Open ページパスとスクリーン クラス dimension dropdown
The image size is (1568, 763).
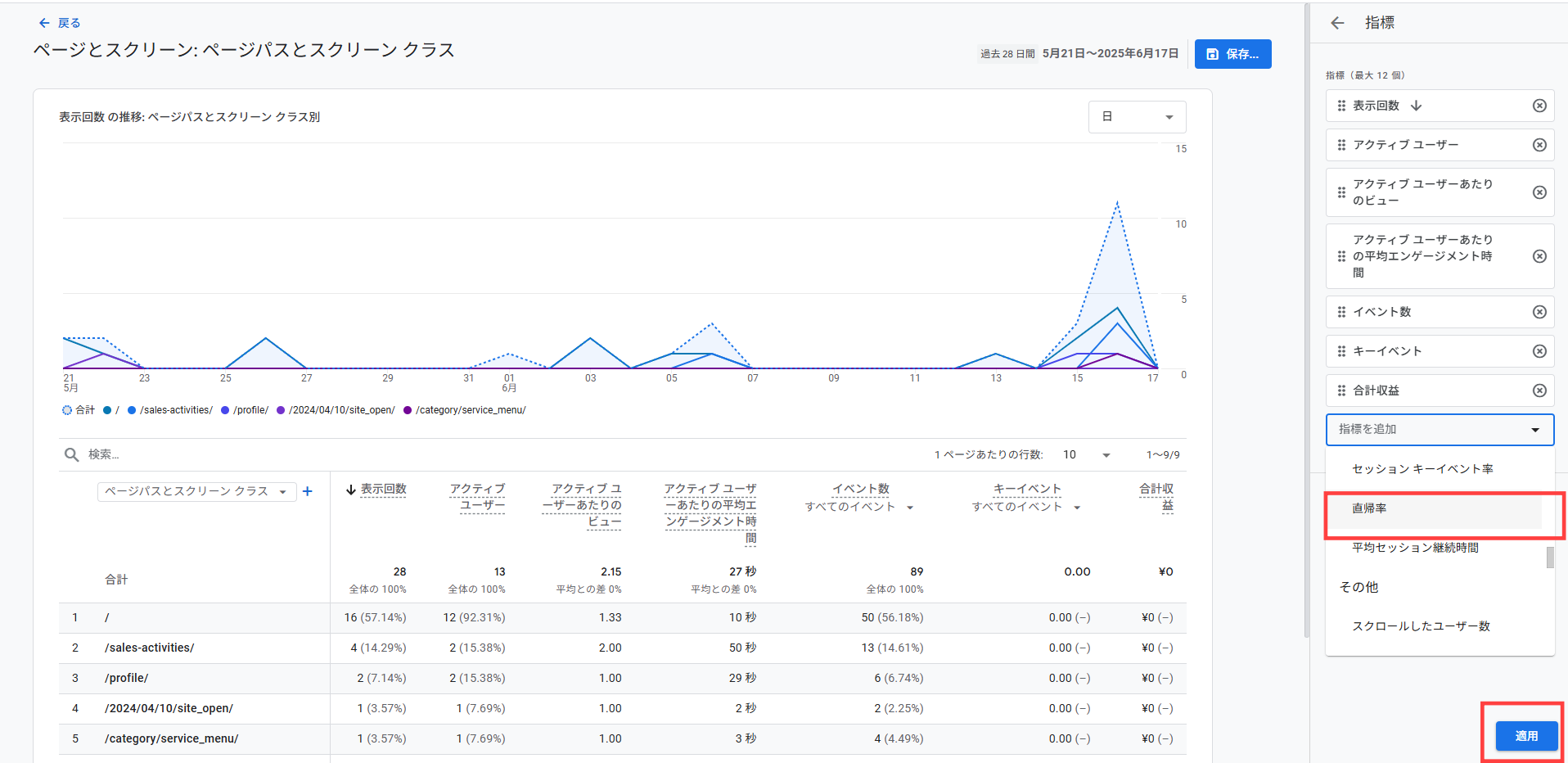[x=196, y=491]
